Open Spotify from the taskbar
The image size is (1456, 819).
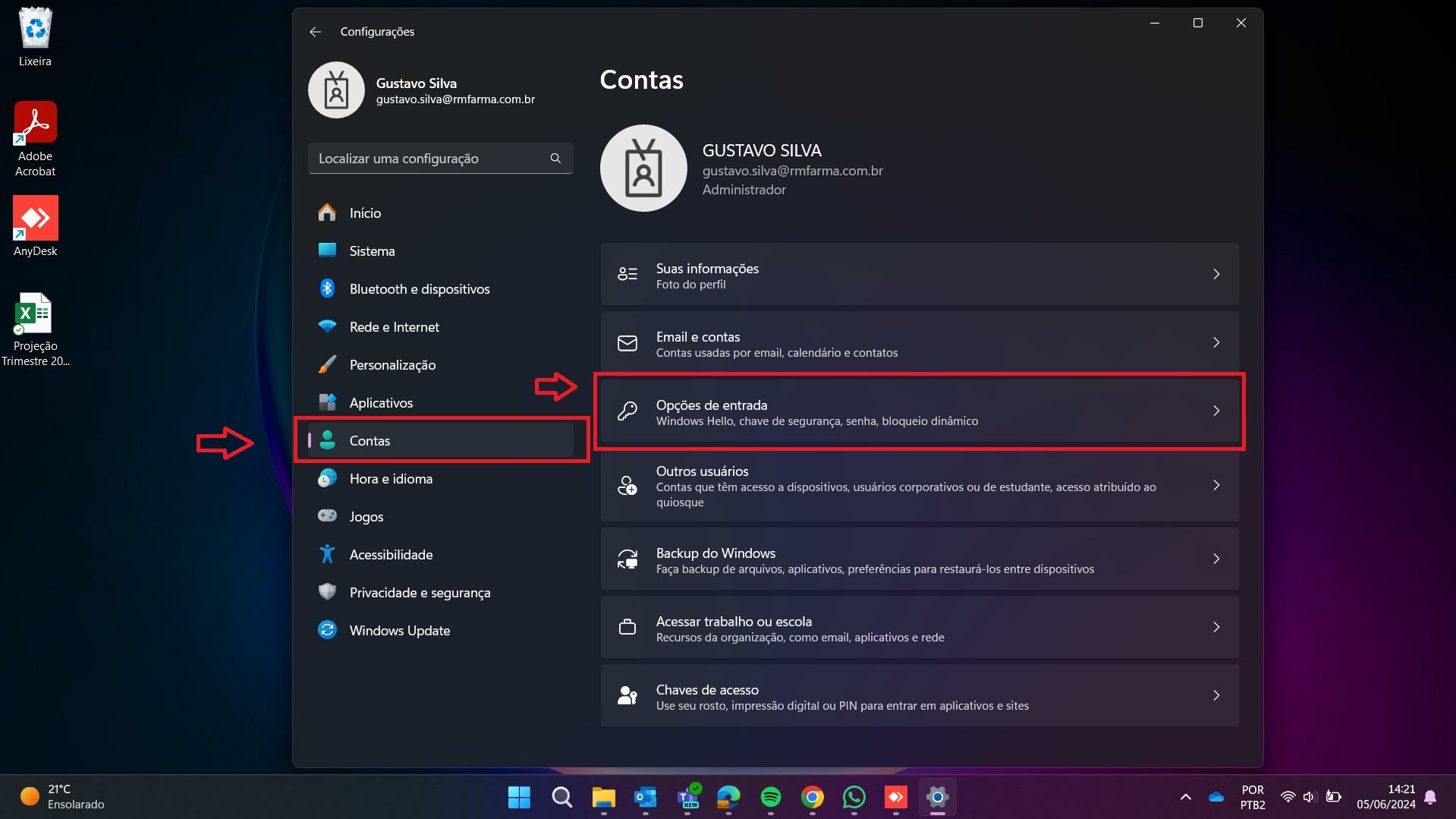(x=770, y=797)
